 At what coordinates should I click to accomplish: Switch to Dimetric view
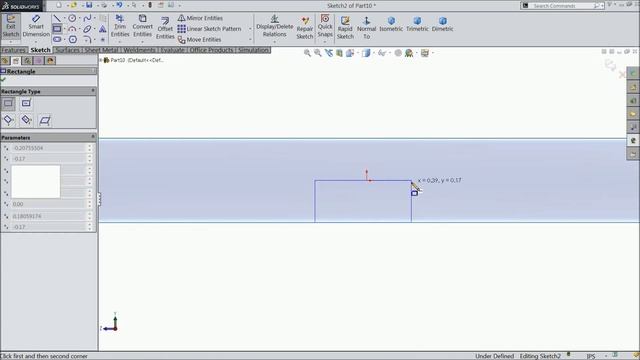pos(442,24)
